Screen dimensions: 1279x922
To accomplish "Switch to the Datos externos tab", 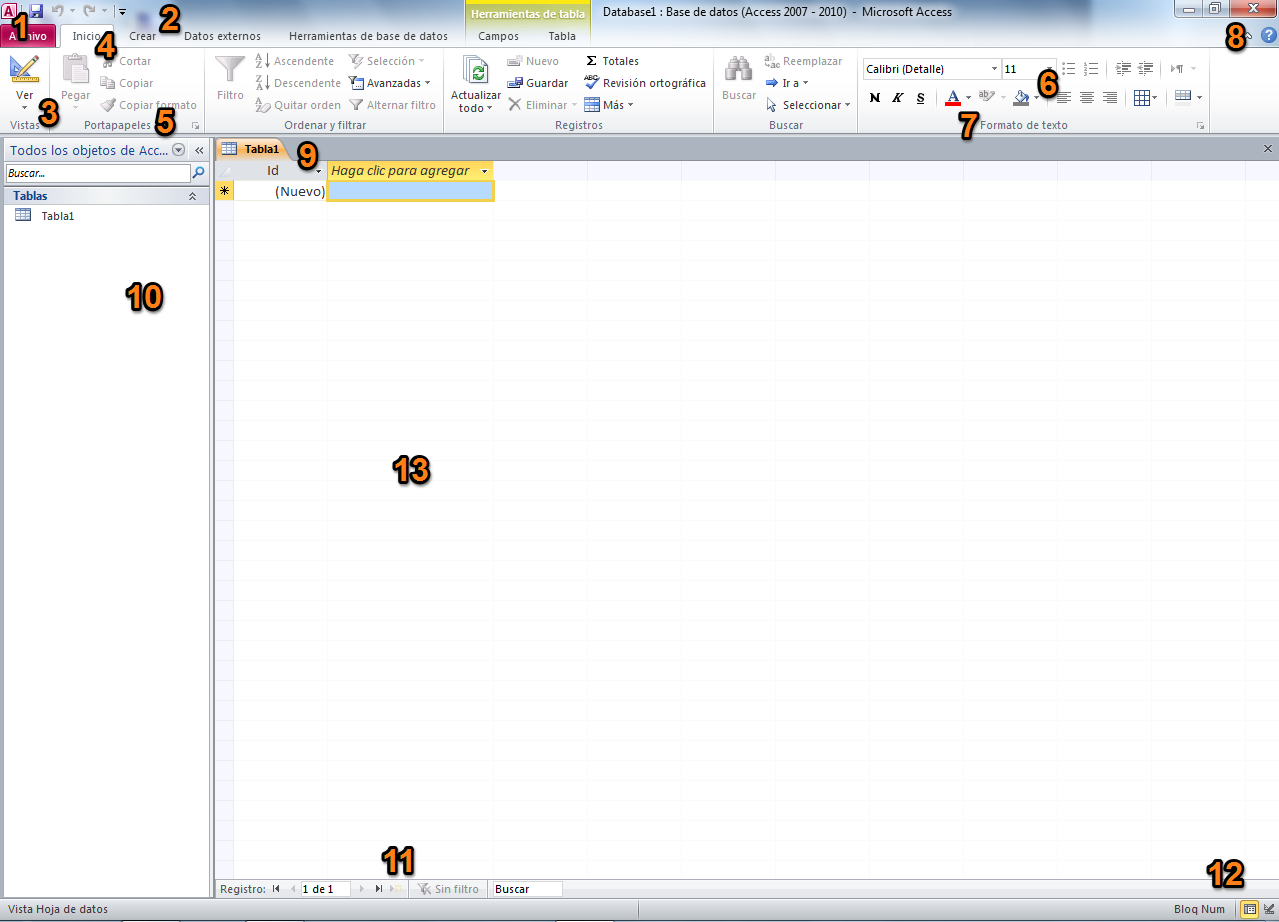I will [222, 36].
